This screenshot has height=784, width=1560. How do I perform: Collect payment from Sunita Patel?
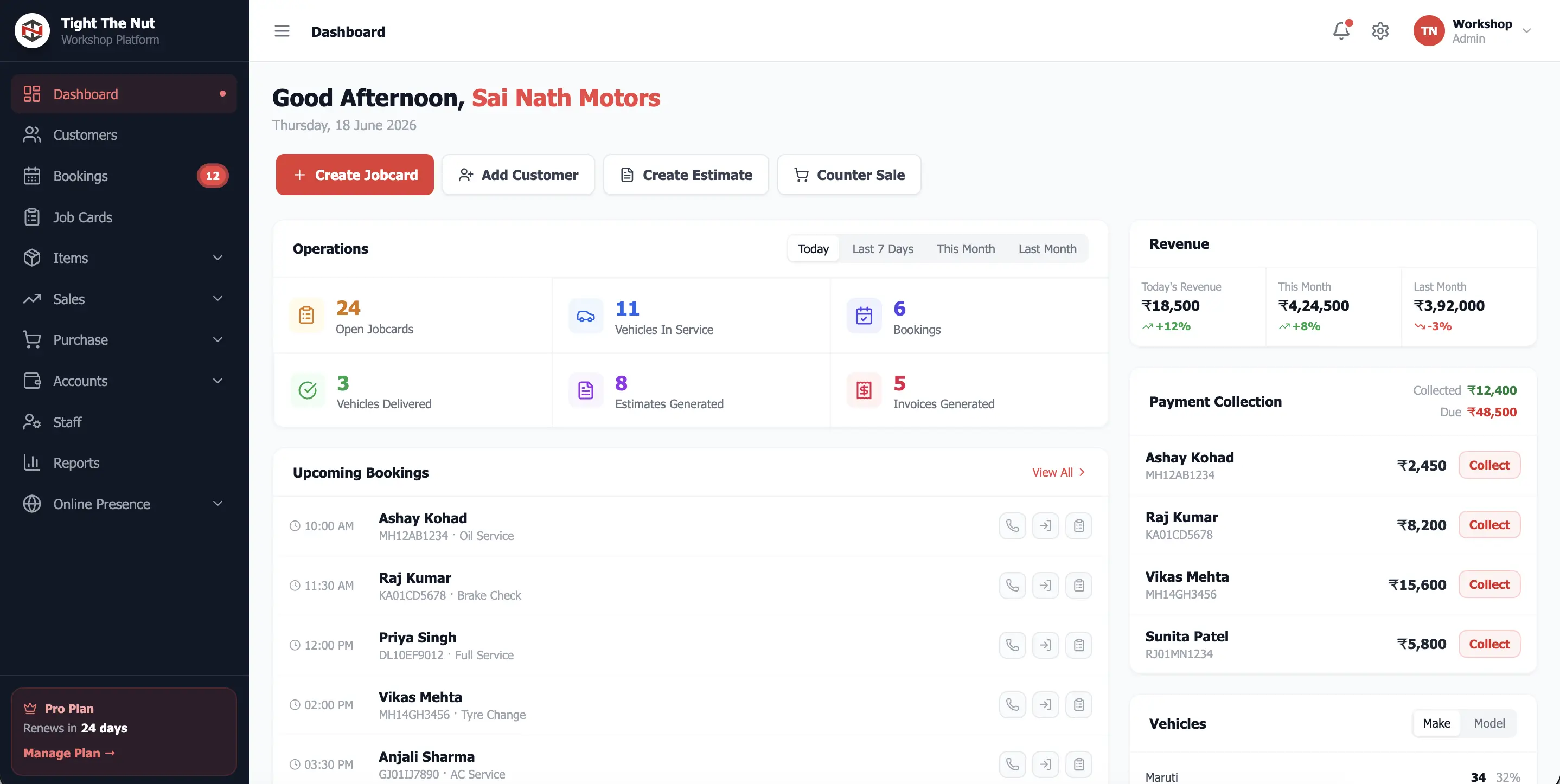click(x=1489, y=644)
